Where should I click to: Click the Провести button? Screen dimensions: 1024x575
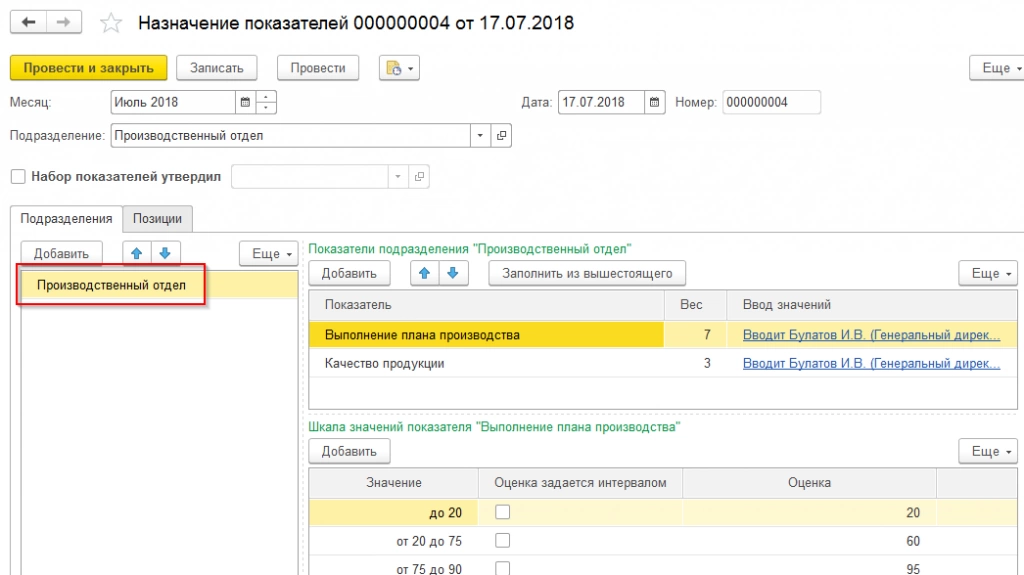click(x=318, y=68)
